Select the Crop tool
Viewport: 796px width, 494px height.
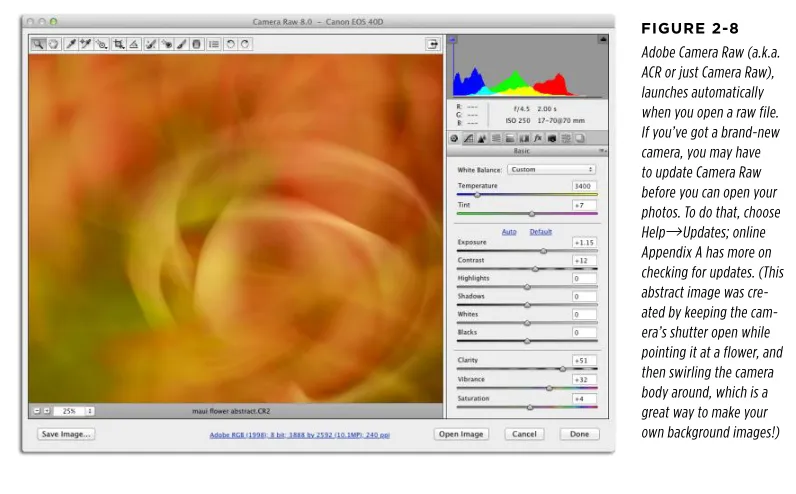point(119,44)
